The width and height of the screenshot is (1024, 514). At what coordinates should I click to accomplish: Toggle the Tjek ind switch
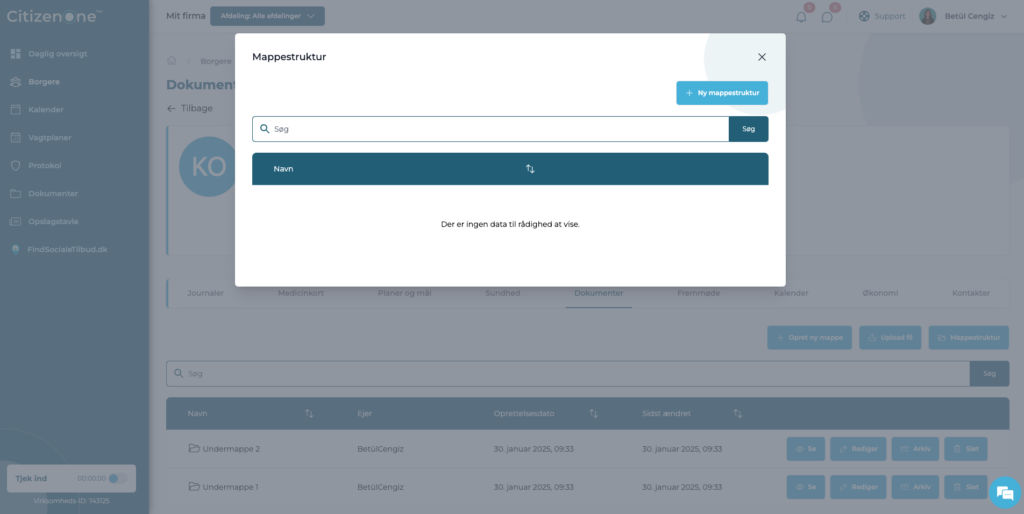116,479
